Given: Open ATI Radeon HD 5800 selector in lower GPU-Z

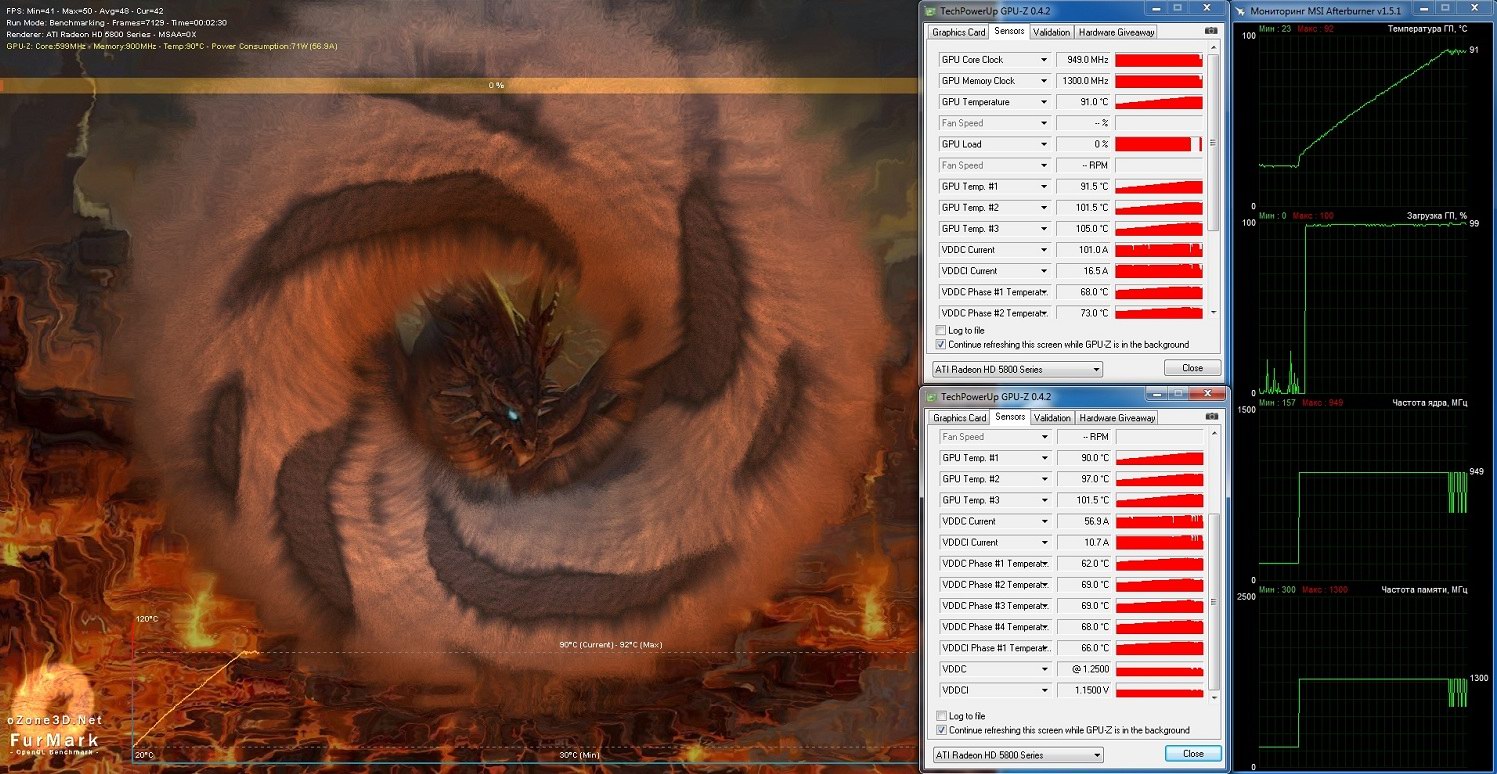Looking at the screenshot, I should click(x=1017, y=755).
